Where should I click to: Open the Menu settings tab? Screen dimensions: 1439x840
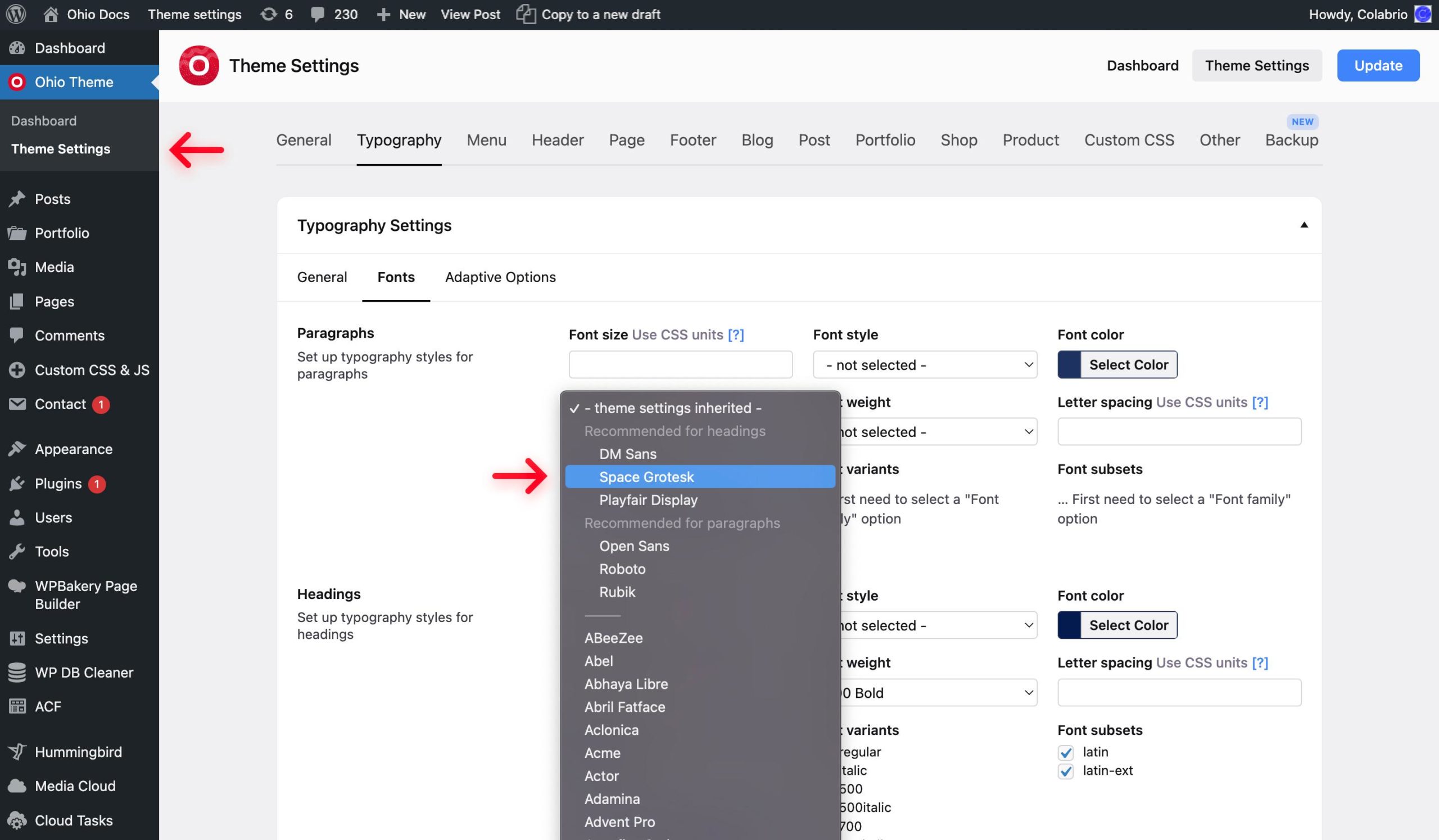[x=487, y=140]
